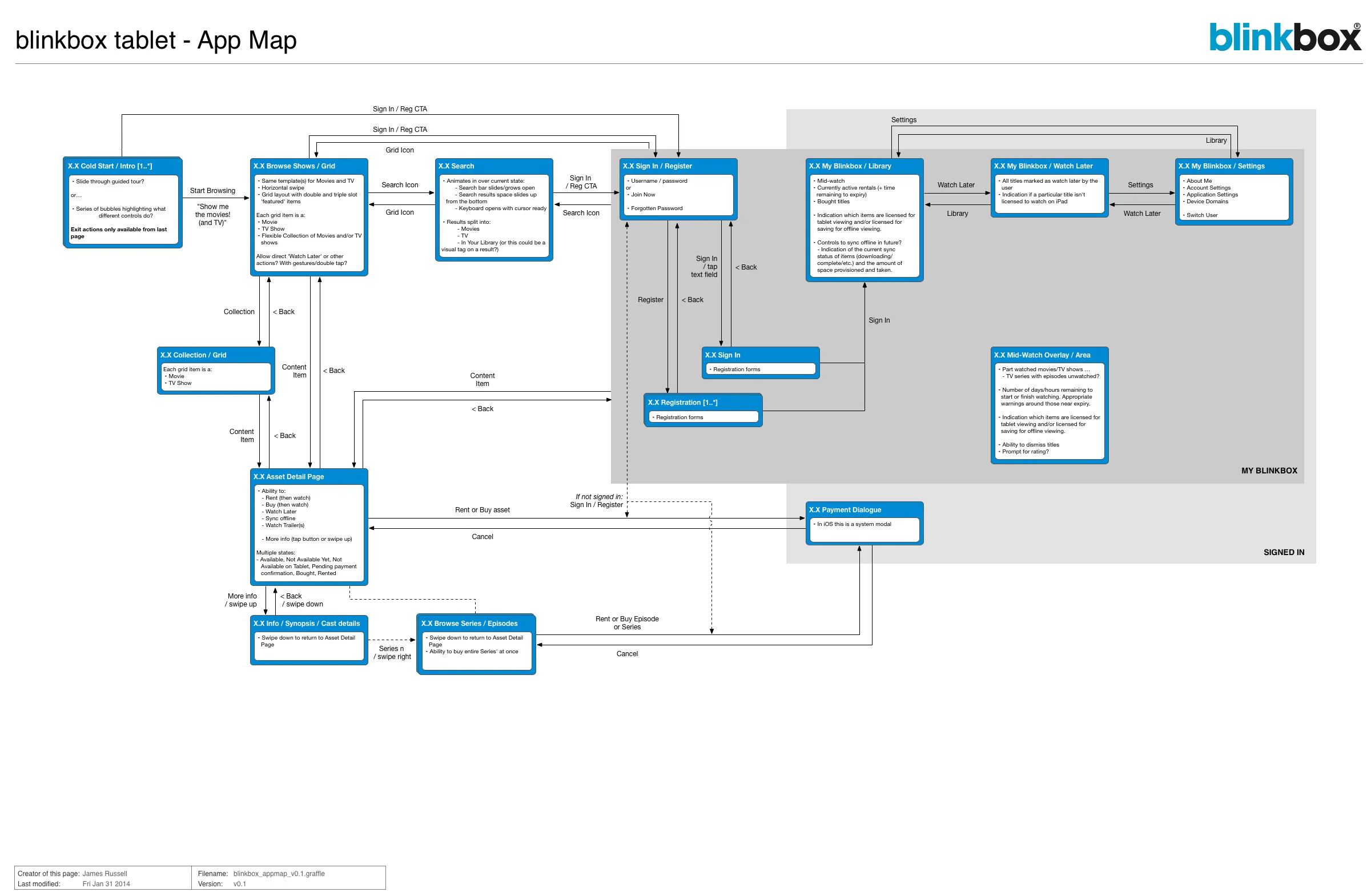This screenshot has width=1371, height=896.
Task: Click 'X.X My Blinkbox / Library' box header
Action: pos(850,166)
